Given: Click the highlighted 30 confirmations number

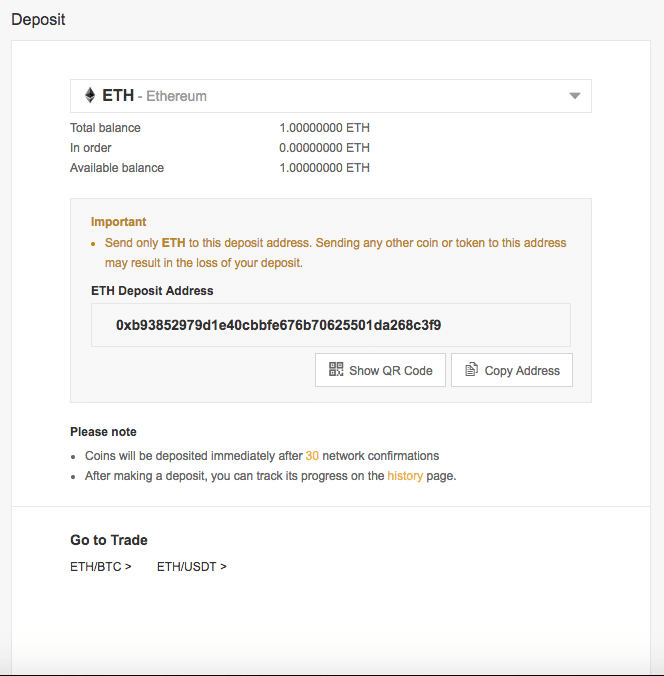Looking at the screenshot, I should coord(312,455).
